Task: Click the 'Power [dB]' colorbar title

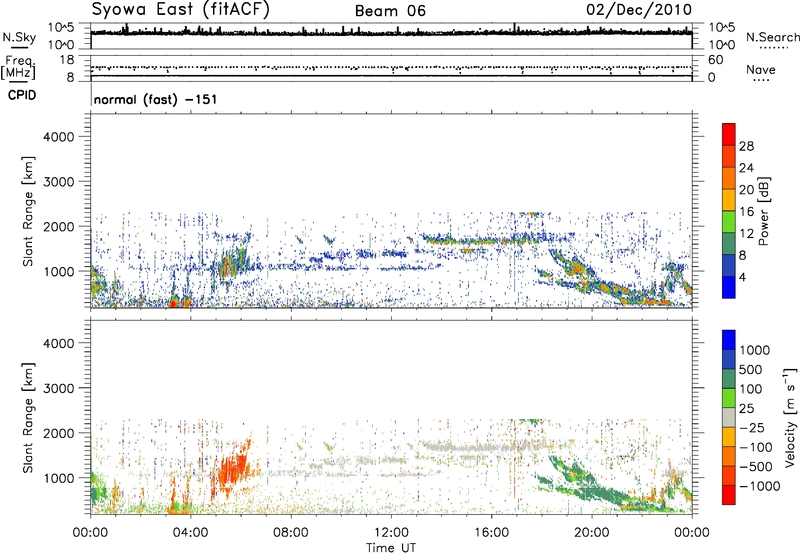Action: coord(763,211)
